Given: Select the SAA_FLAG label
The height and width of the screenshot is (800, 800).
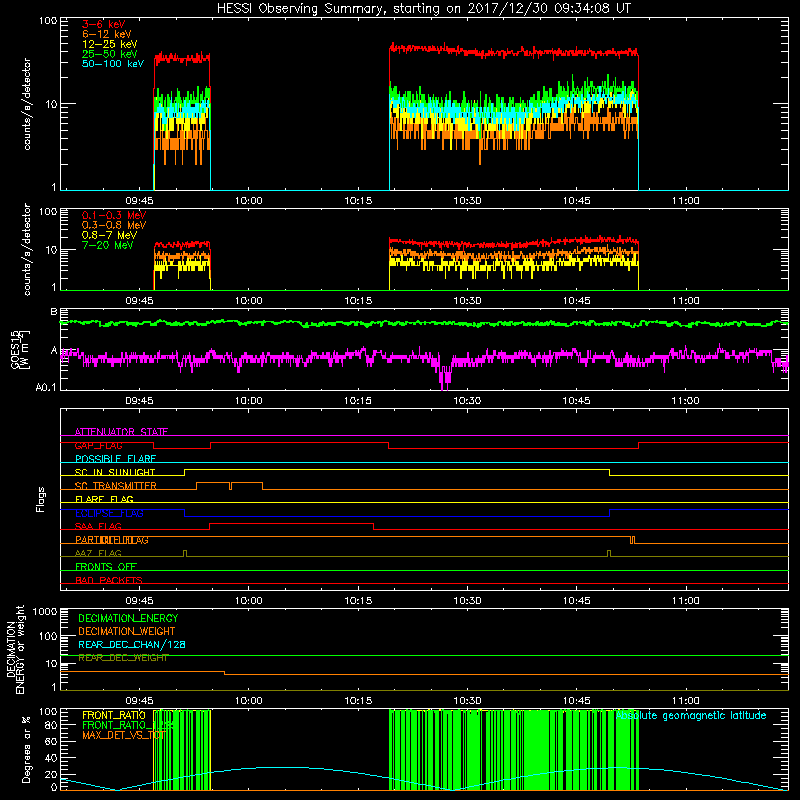Looking at the screenshot, I should pyautogui.click(x=98, y=526).
